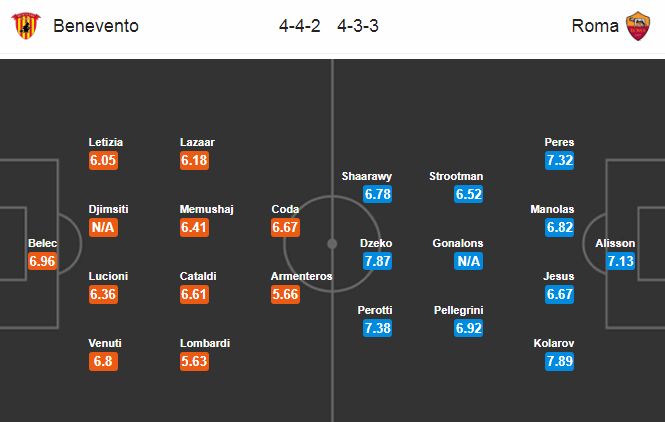Select Djimsiti's N/A rating badge
This screenshot has width=665, height=422.
coord(103,227)
